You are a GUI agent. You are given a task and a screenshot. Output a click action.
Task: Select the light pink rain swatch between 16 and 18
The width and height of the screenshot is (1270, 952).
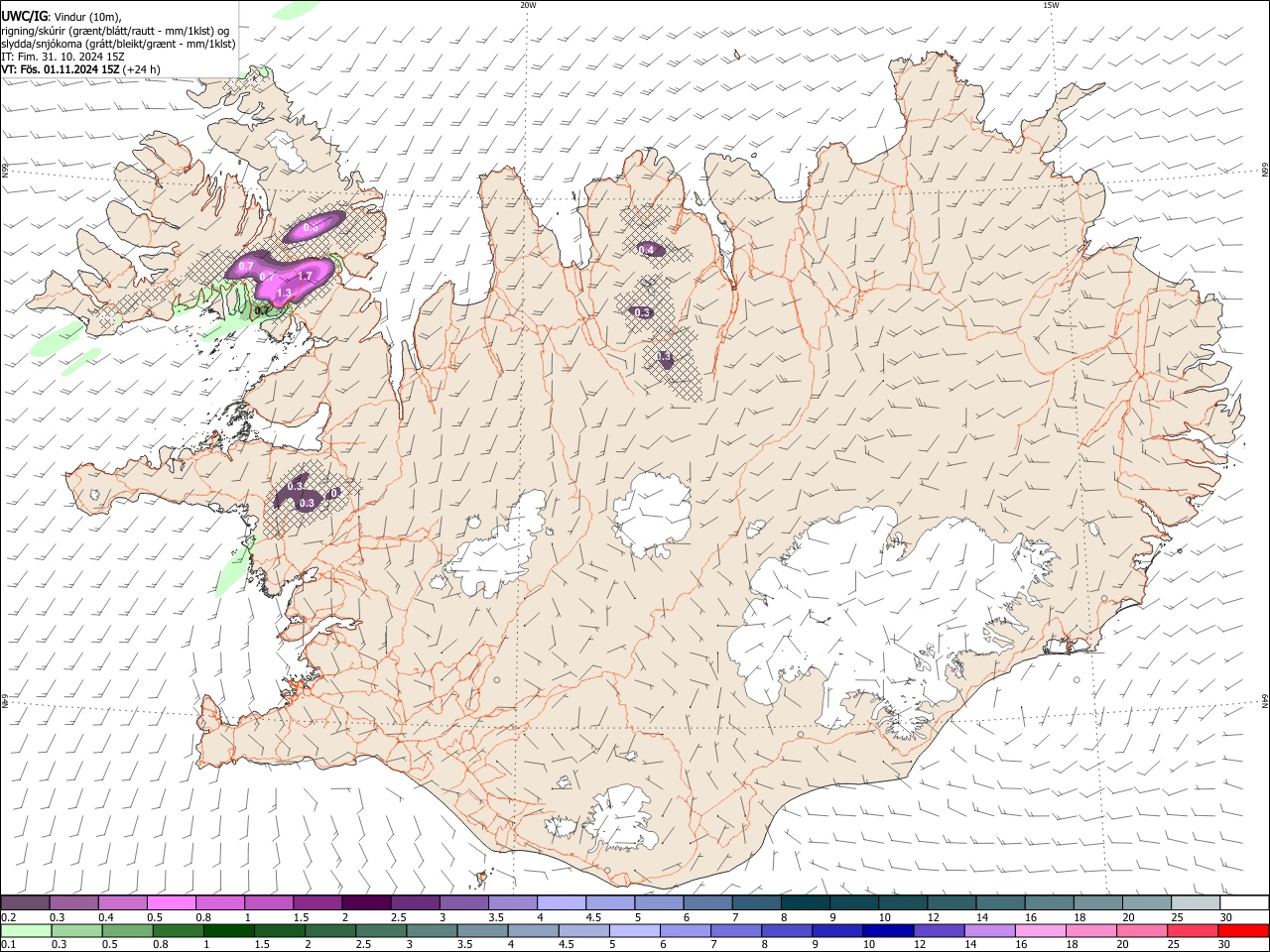(1041, 931)
